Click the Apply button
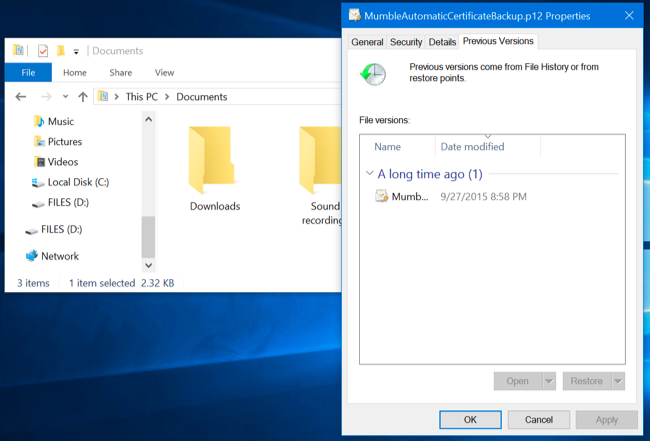 point(606,419)
